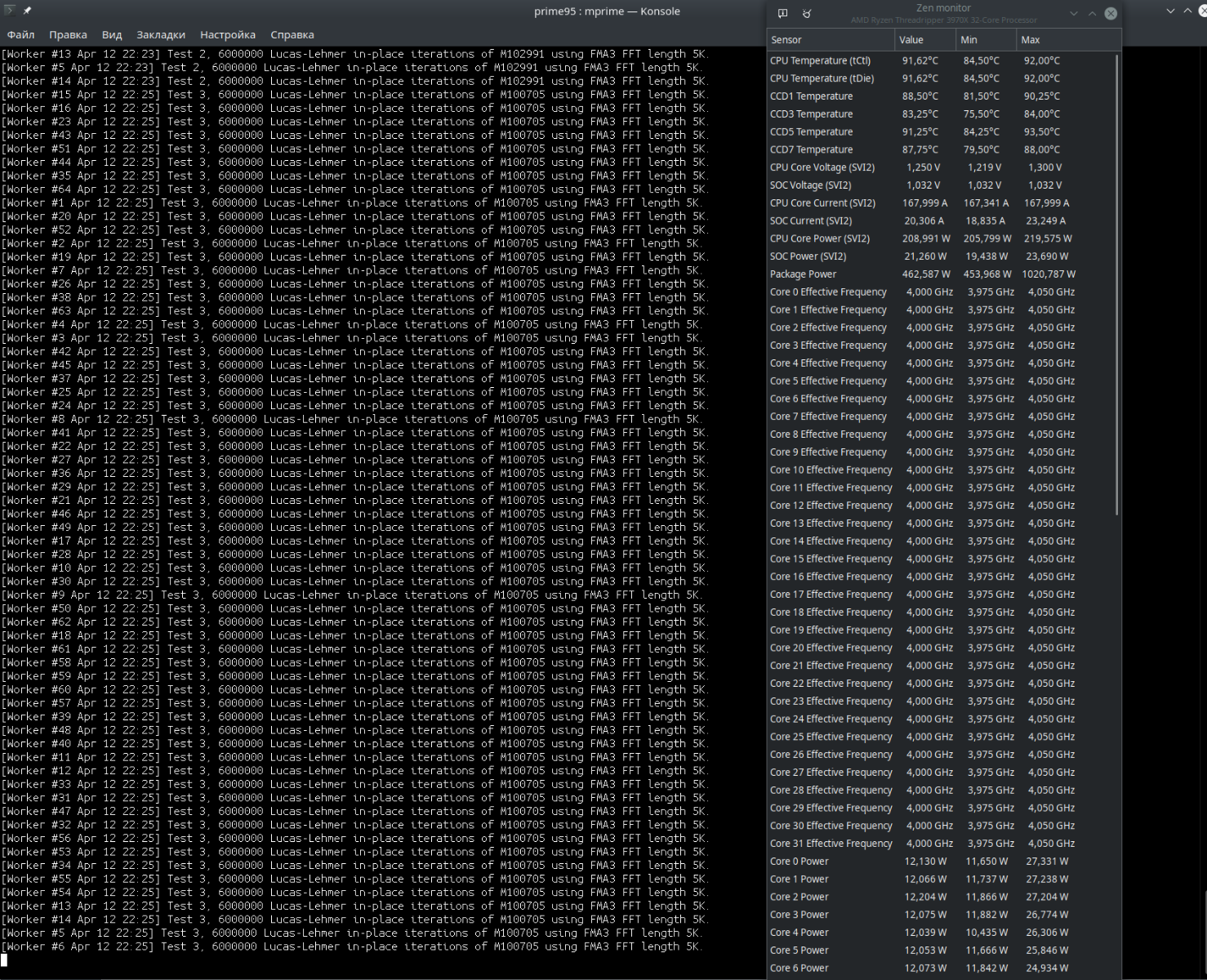Click the Worker #9 terminal line

[x=352, y=595]
